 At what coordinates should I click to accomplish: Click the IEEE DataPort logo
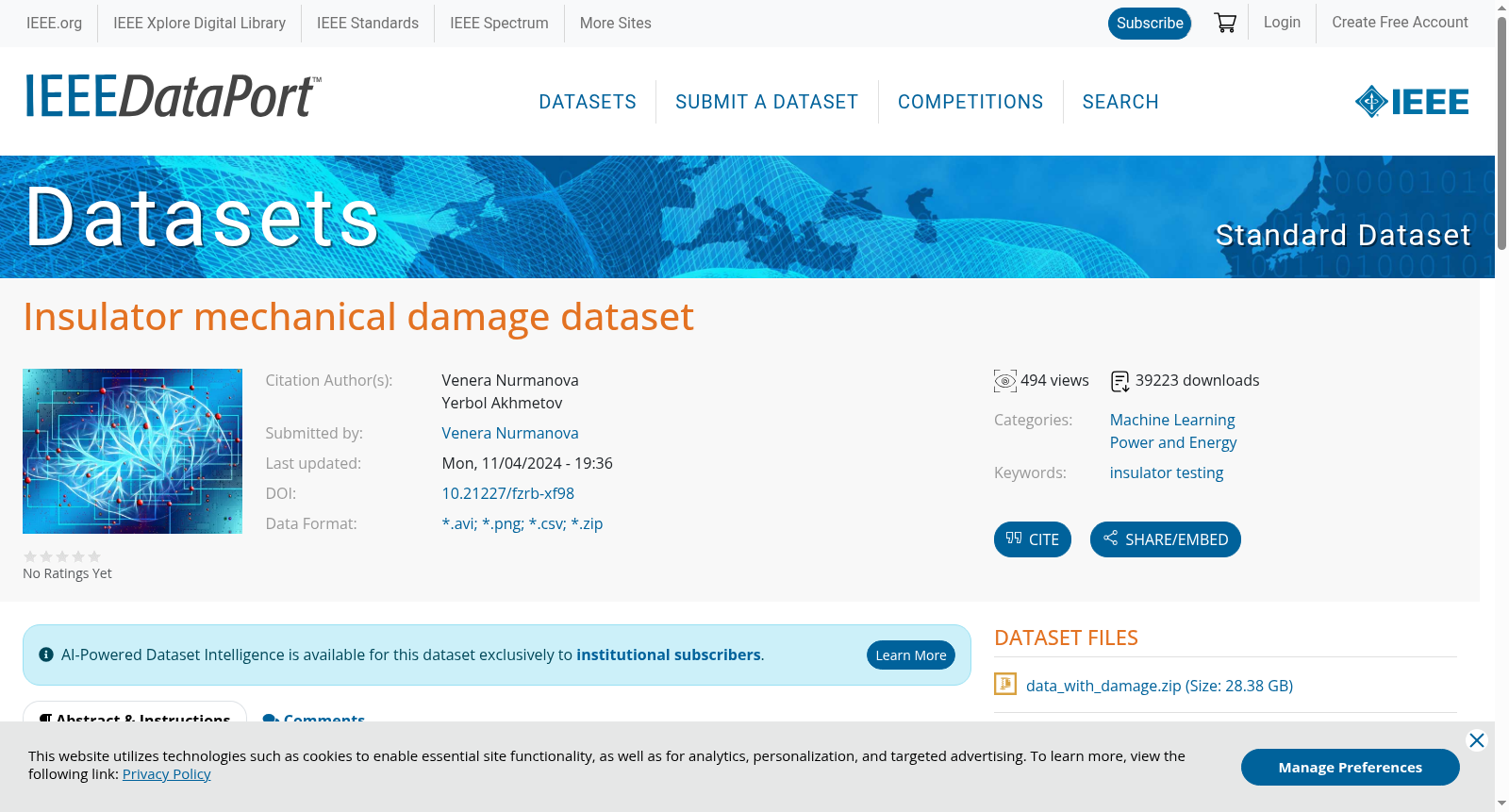[173, 96]
